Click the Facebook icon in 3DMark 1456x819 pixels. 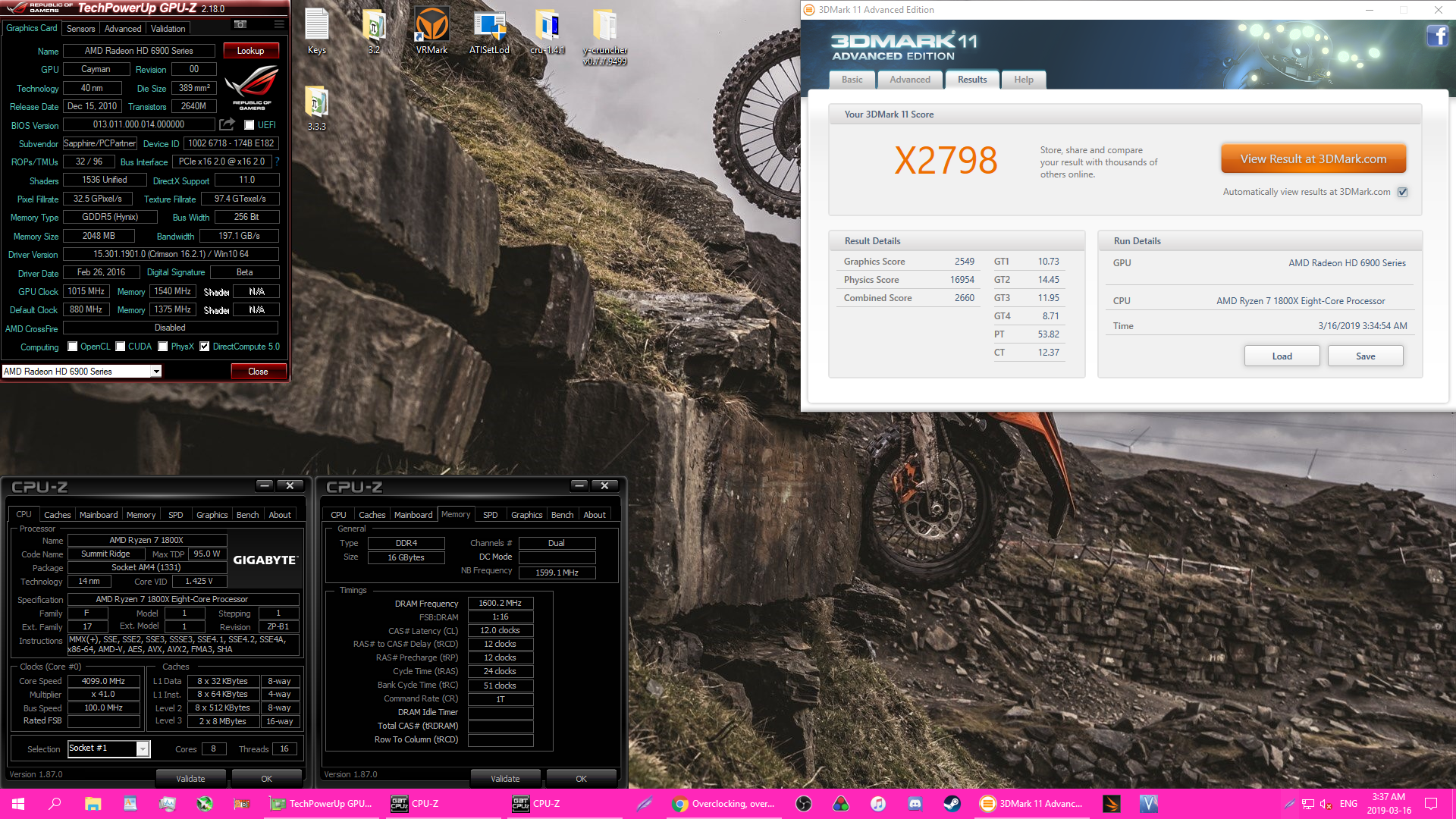click(1437, 36)
